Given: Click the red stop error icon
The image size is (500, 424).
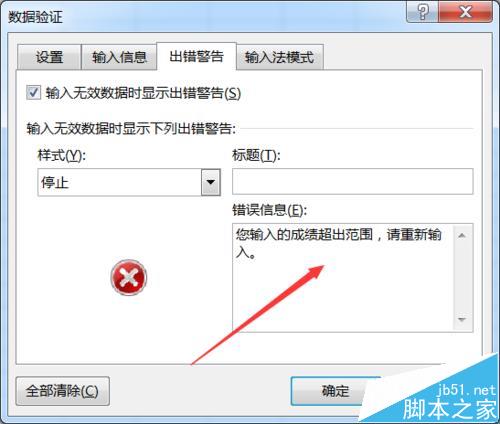Looking at the screenshot, I should [129, 277].
